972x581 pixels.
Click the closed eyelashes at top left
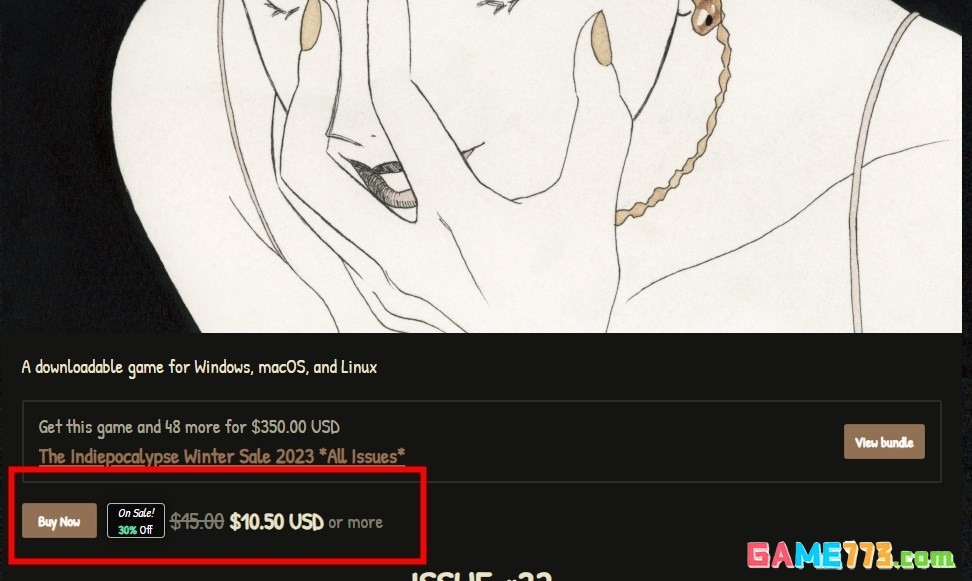282,7
